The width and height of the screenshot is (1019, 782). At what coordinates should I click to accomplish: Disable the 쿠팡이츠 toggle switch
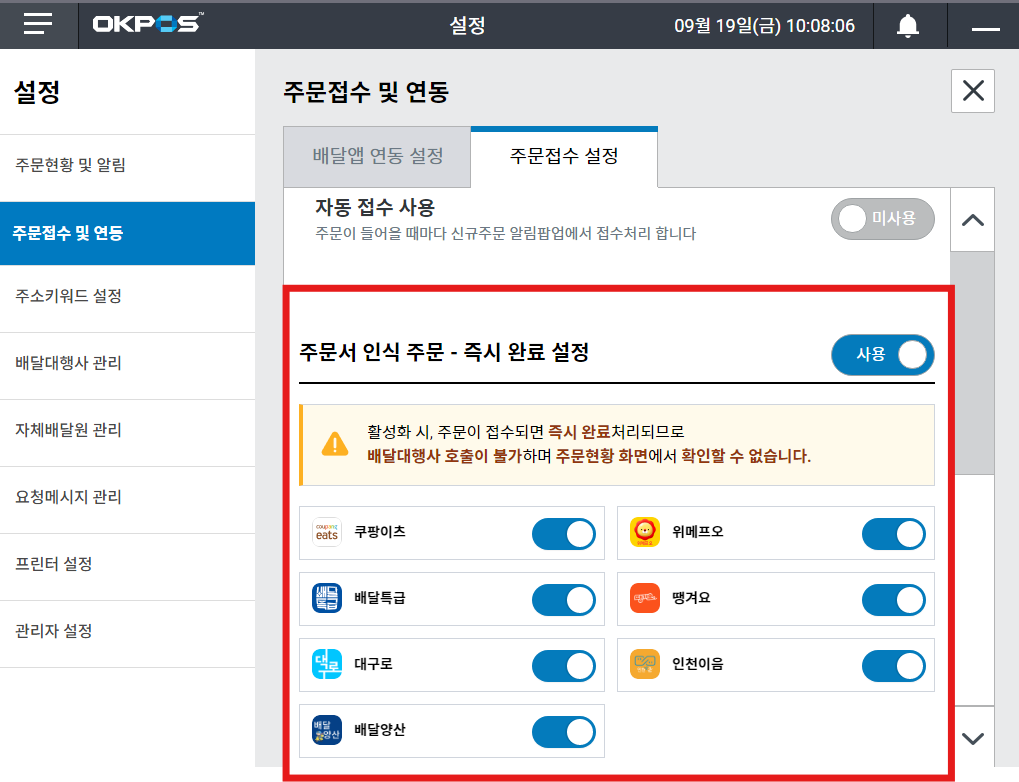[563, 534]
